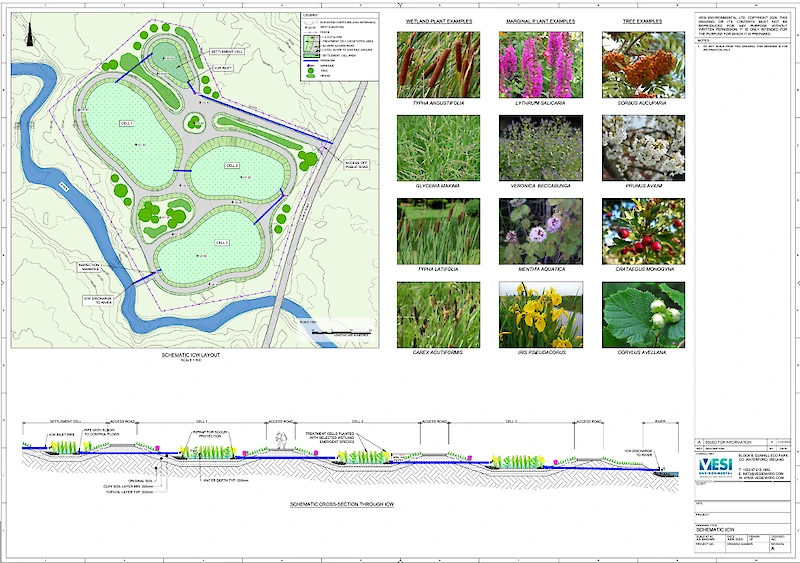The width and height of the screenshot is (800, 563).
Task: Click the website address in the title block
Action: pos(761,478)
